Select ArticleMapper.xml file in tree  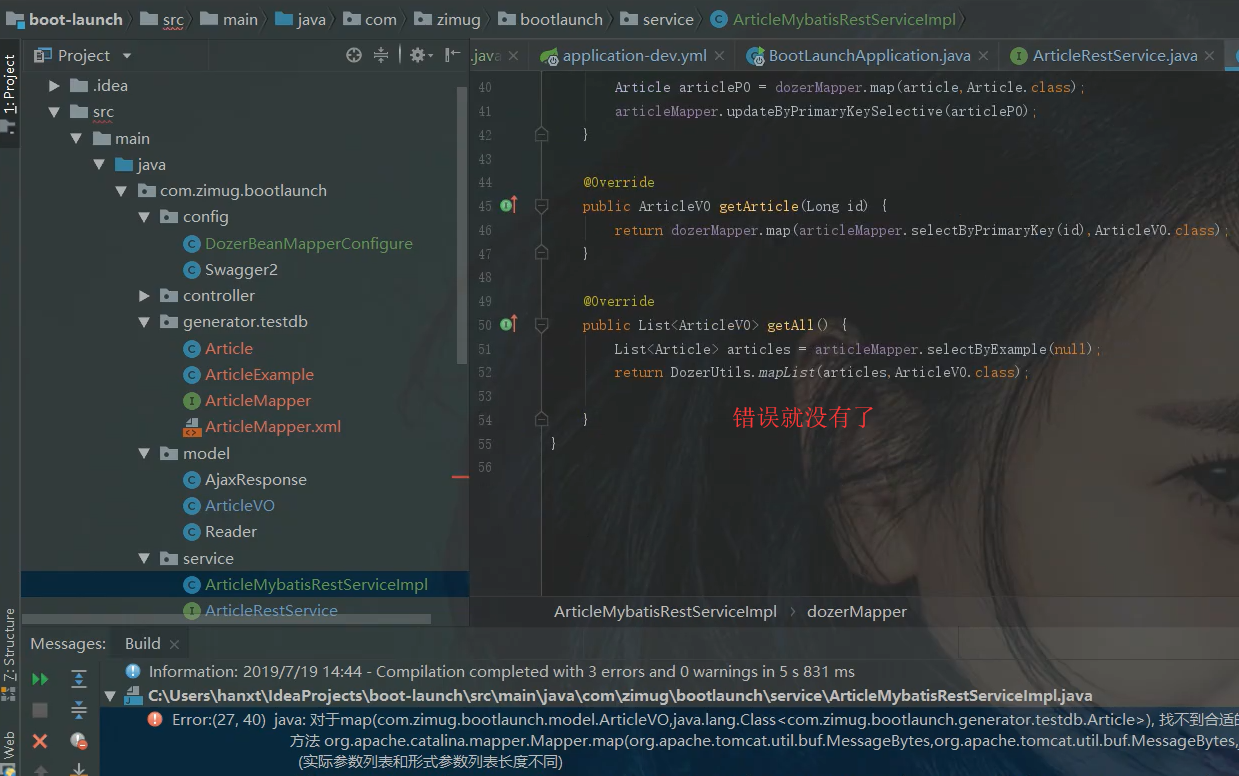tap(273, 427)
